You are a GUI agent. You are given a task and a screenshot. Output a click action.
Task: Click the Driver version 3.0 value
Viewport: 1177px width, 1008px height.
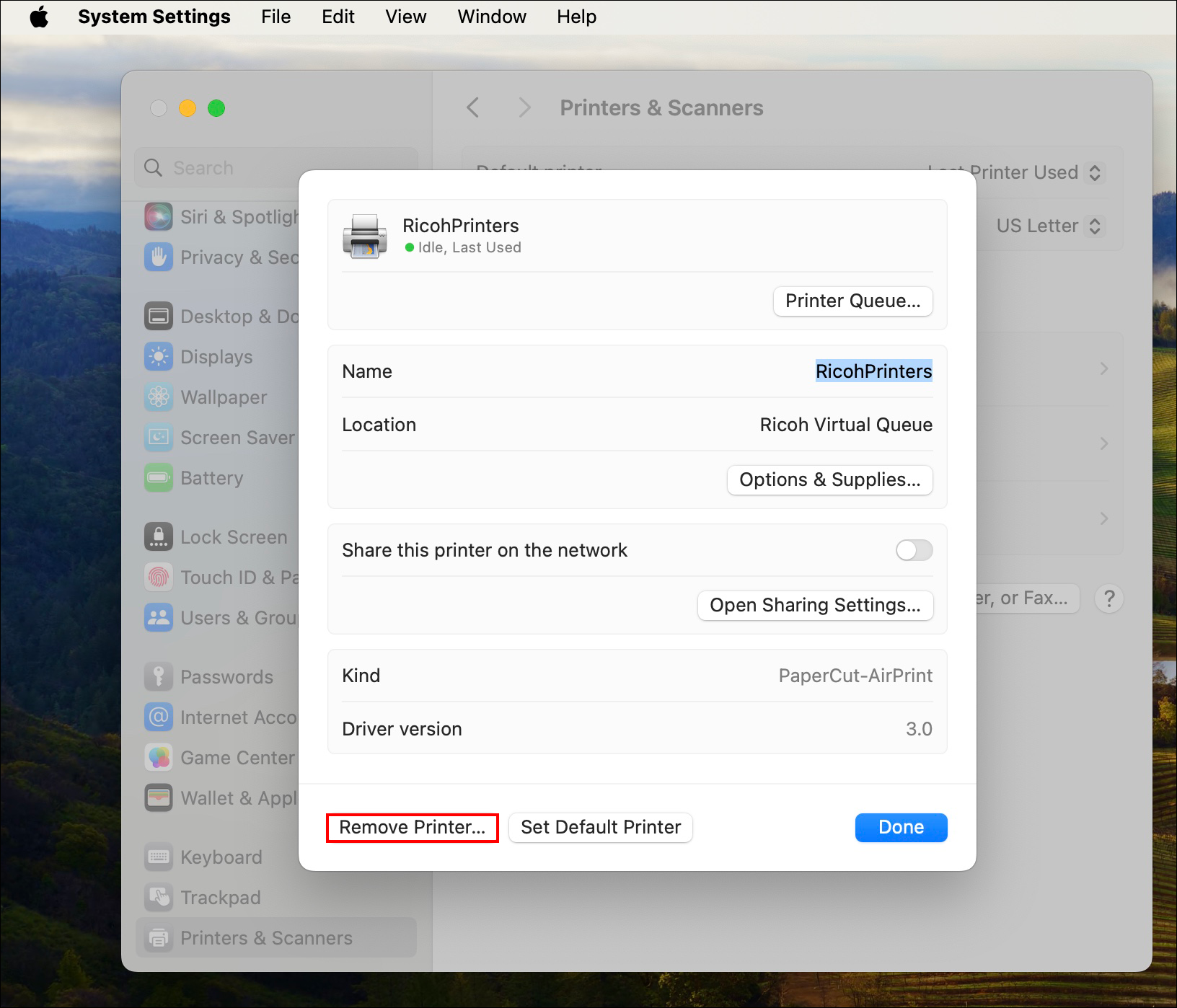coord(919,729)
